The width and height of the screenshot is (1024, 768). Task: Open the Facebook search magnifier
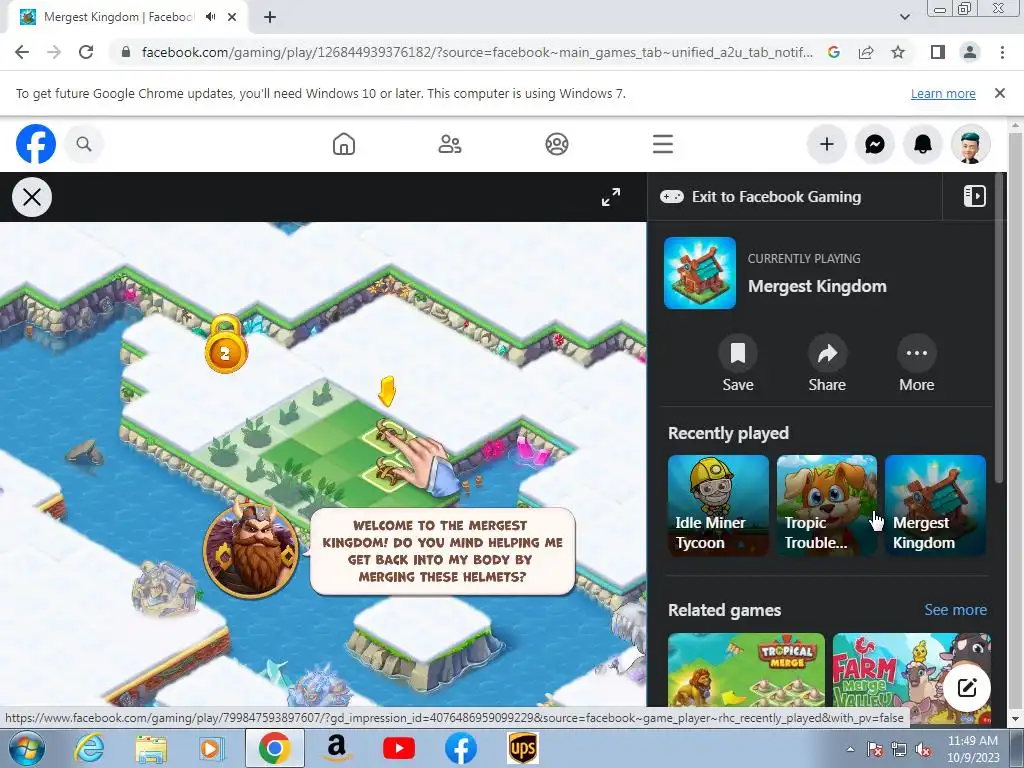click(84, 144)
